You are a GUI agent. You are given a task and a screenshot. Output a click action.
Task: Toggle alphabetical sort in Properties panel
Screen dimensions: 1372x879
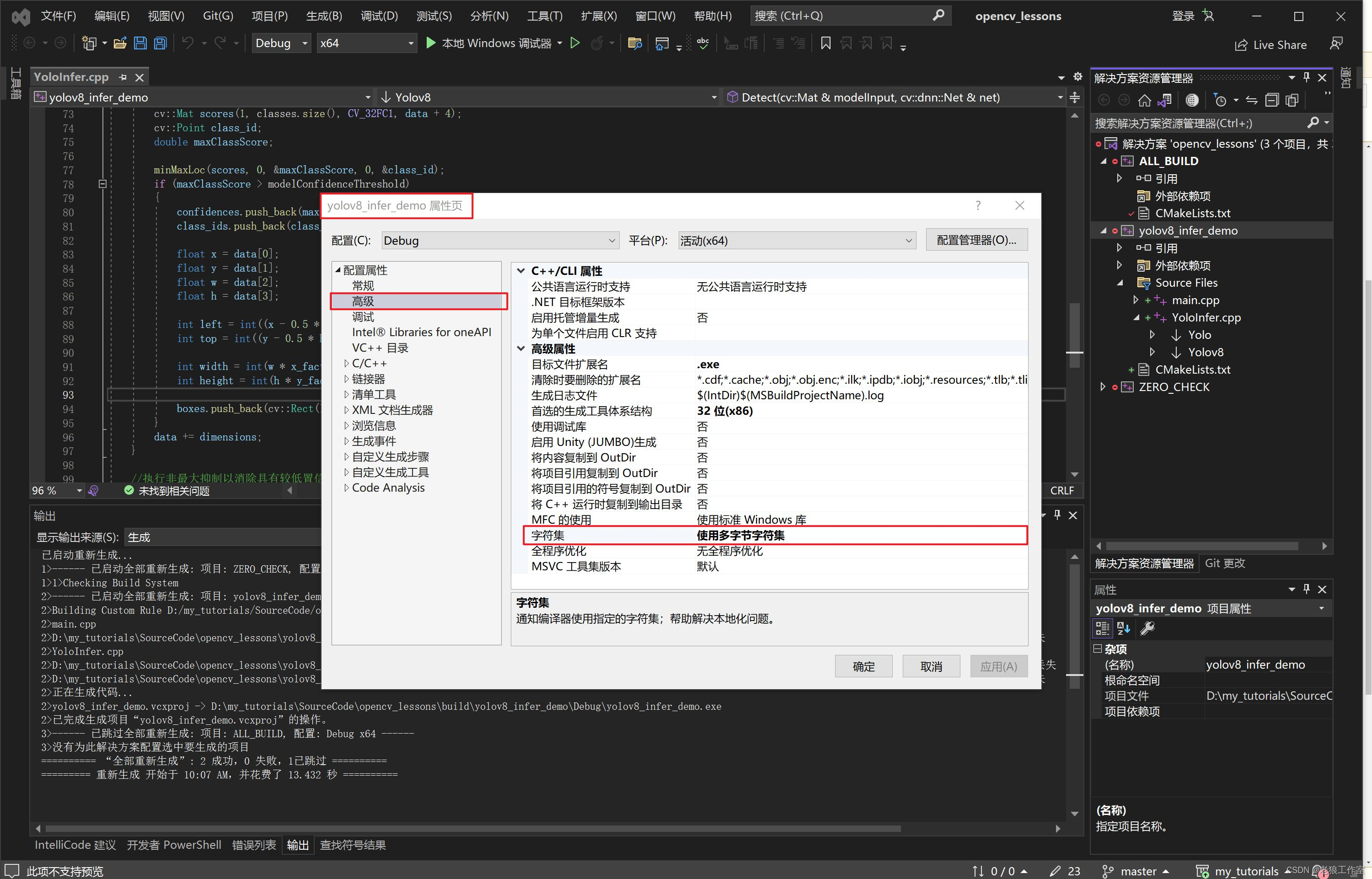(x=1124, y=628)
